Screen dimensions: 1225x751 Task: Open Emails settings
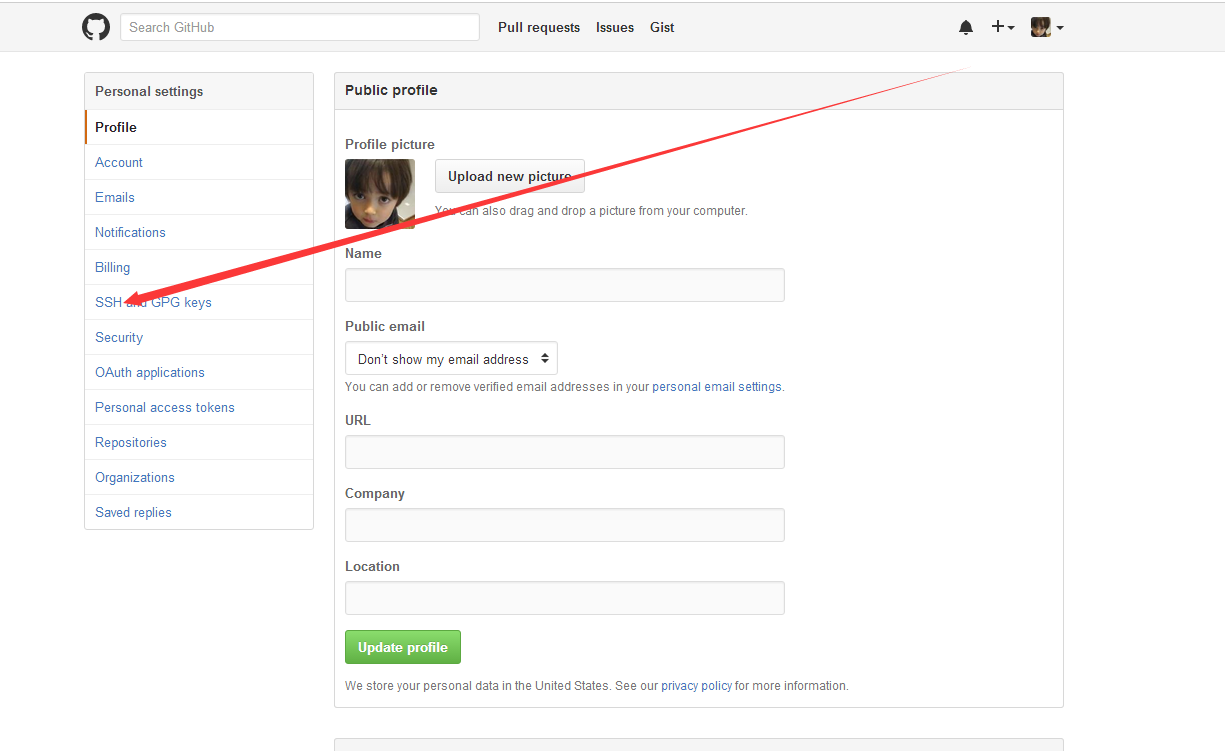click(x=199, y=197)
